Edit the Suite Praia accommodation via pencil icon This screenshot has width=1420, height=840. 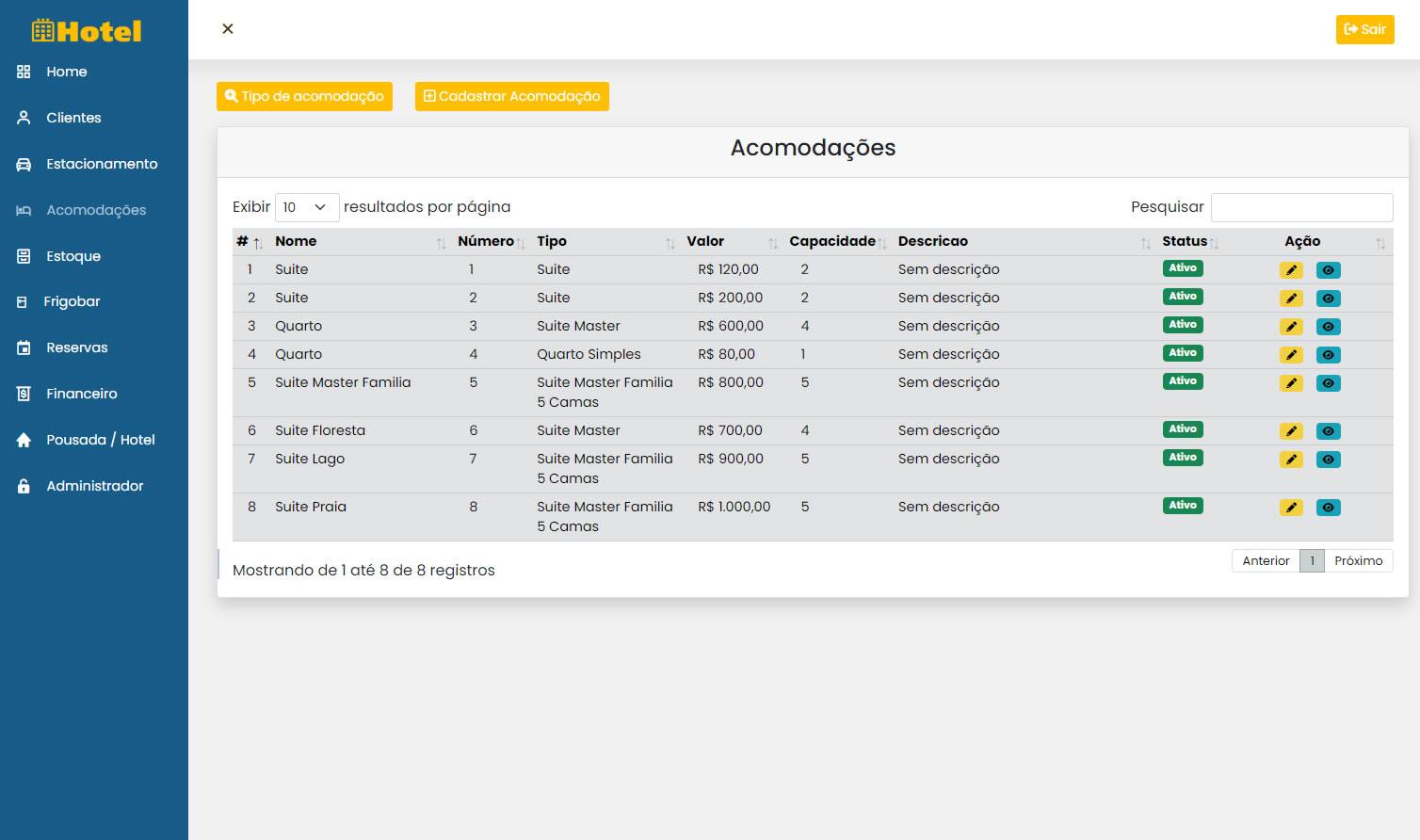[x=1291, y=508]
